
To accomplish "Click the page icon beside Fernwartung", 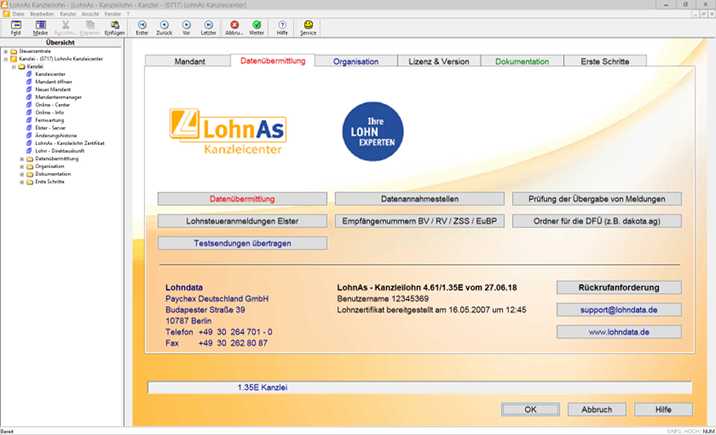I will pyautogui.click(x=29, y=120).
